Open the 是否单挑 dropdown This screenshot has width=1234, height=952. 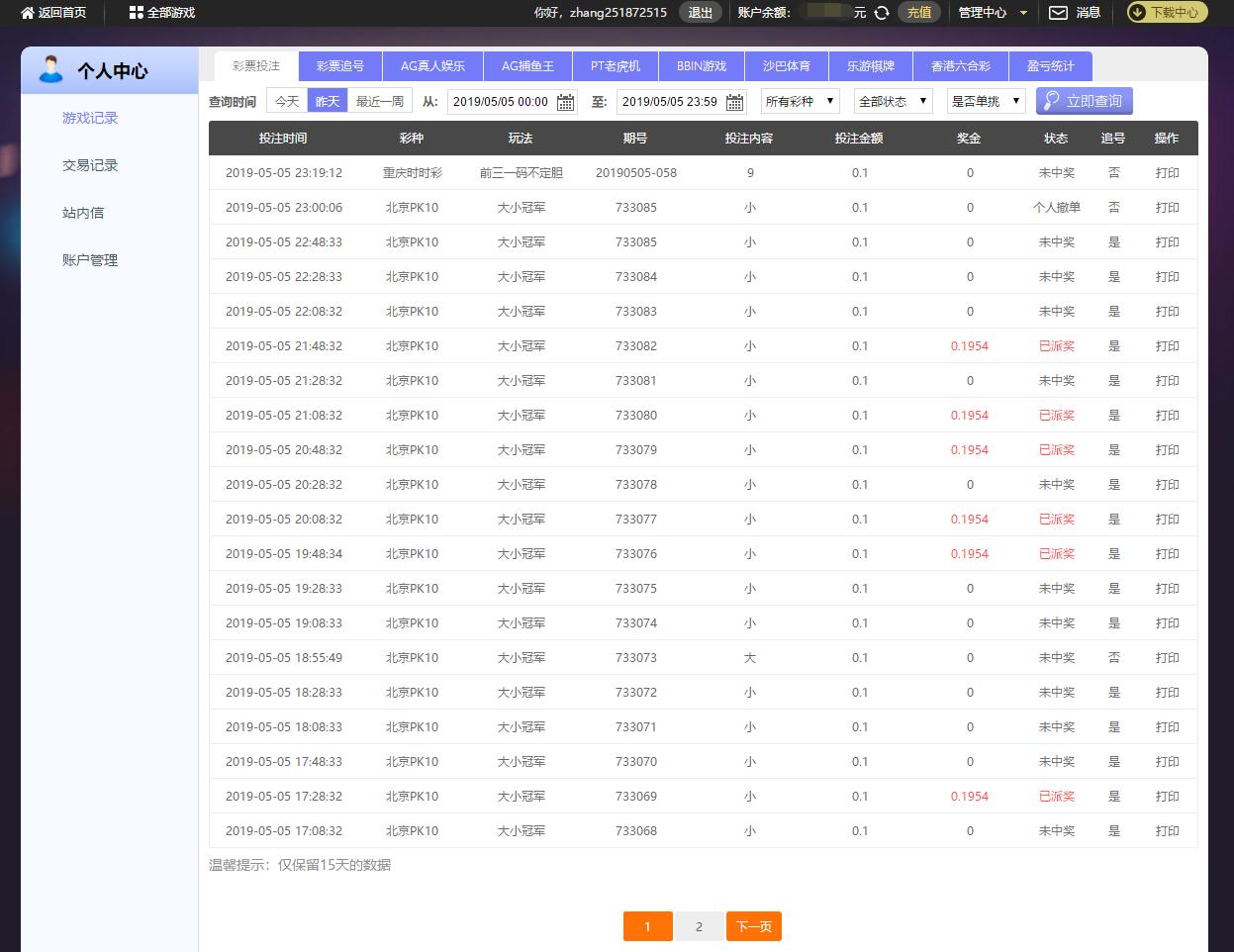(986, 101)
